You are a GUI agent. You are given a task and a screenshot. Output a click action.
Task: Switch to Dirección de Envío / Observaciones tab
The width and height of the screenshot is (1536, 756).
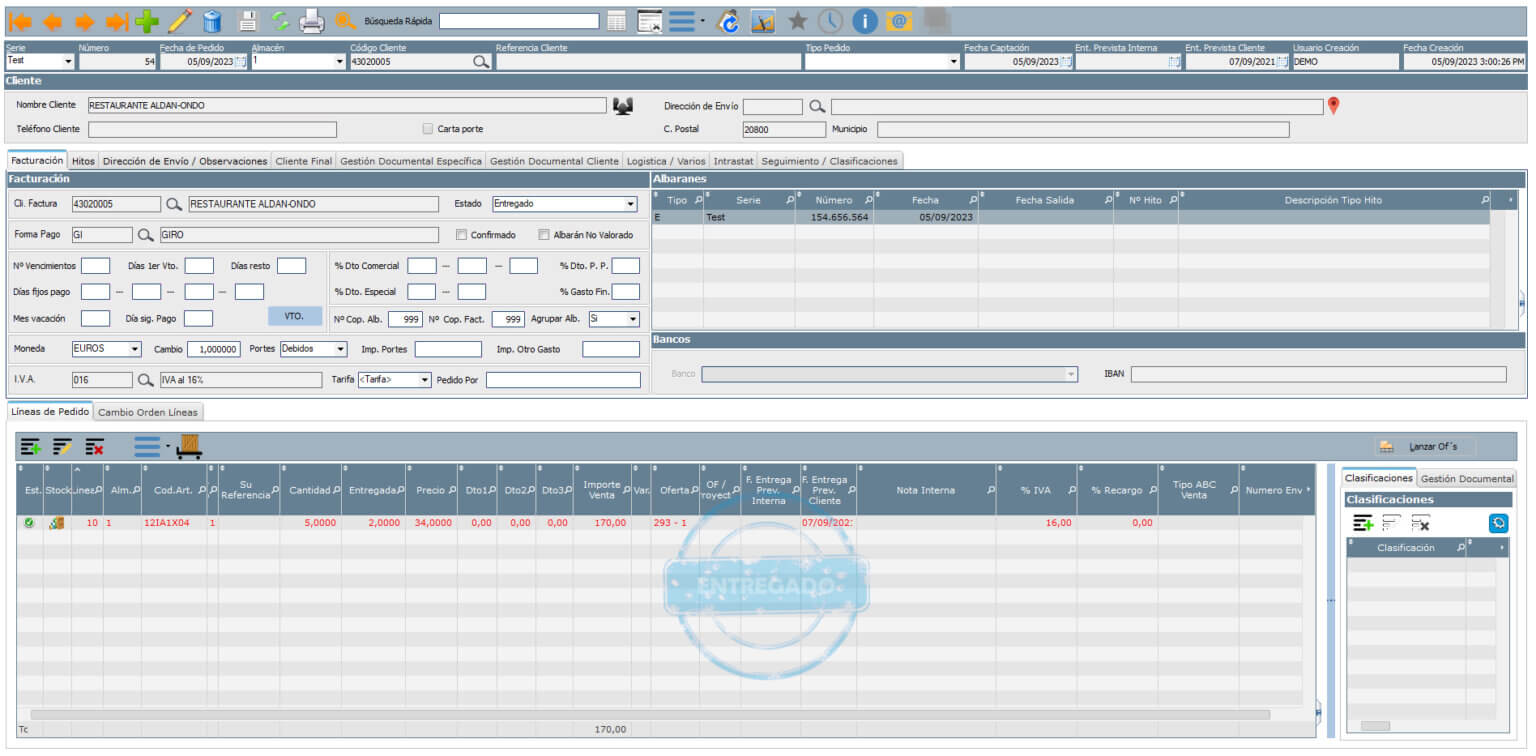point(185,160)
